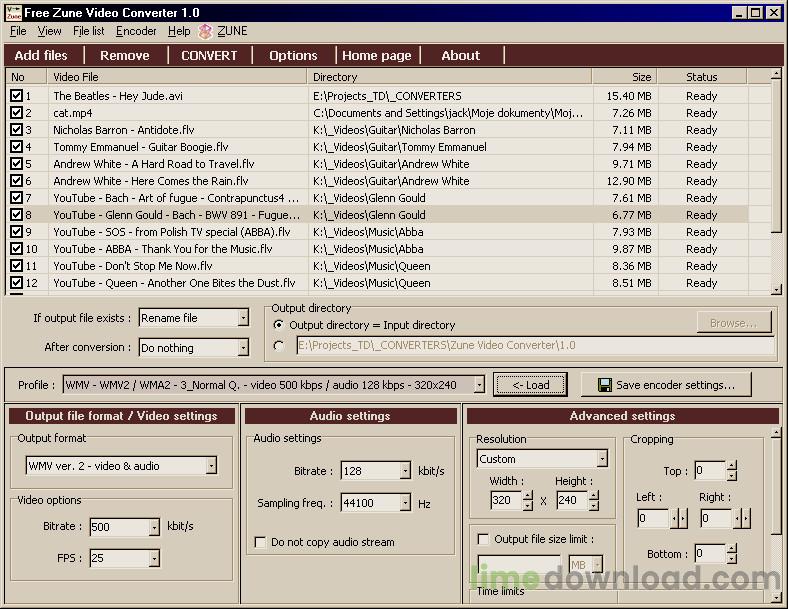Uncheck the cat.mp4 row checkbox

coord(16,113)
